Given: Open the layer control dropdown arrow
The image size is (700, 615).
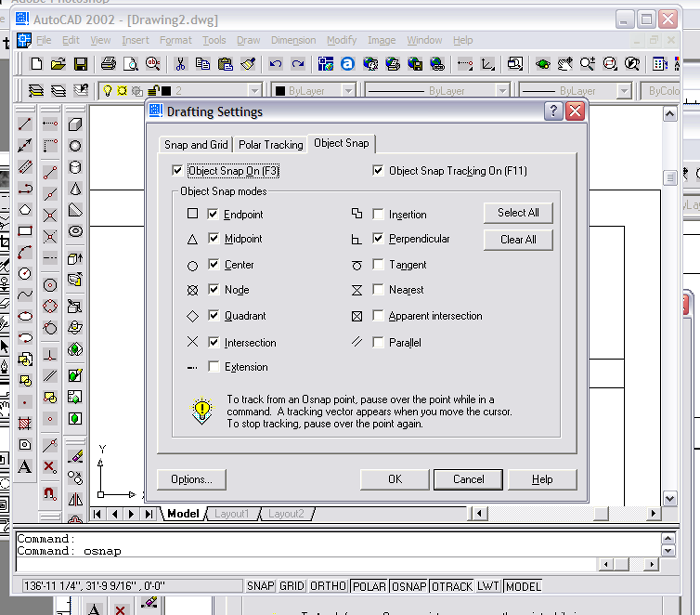Looking at the screenshot, I should coord(254,91).
